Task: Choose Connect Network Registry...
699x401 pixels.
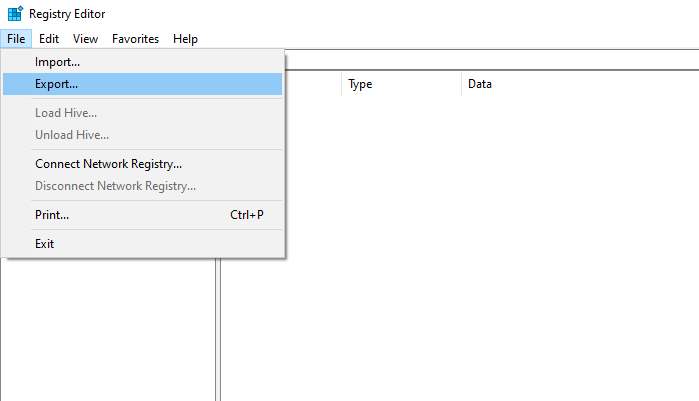Action: click(143, 164)
